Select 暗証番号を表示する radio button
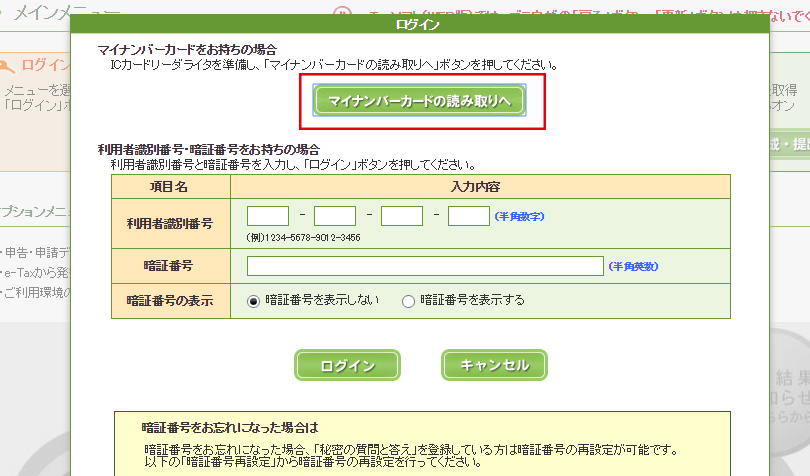This screenshot has height=476, width=810. pos(408,301)
